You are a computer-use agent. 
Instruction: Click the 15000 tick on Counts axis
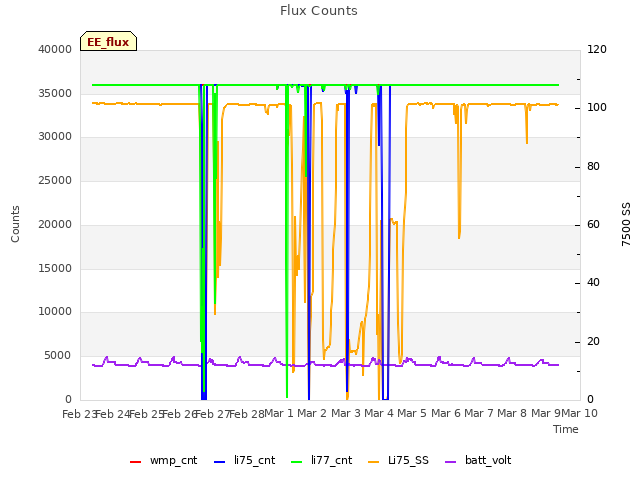[55, 268]
